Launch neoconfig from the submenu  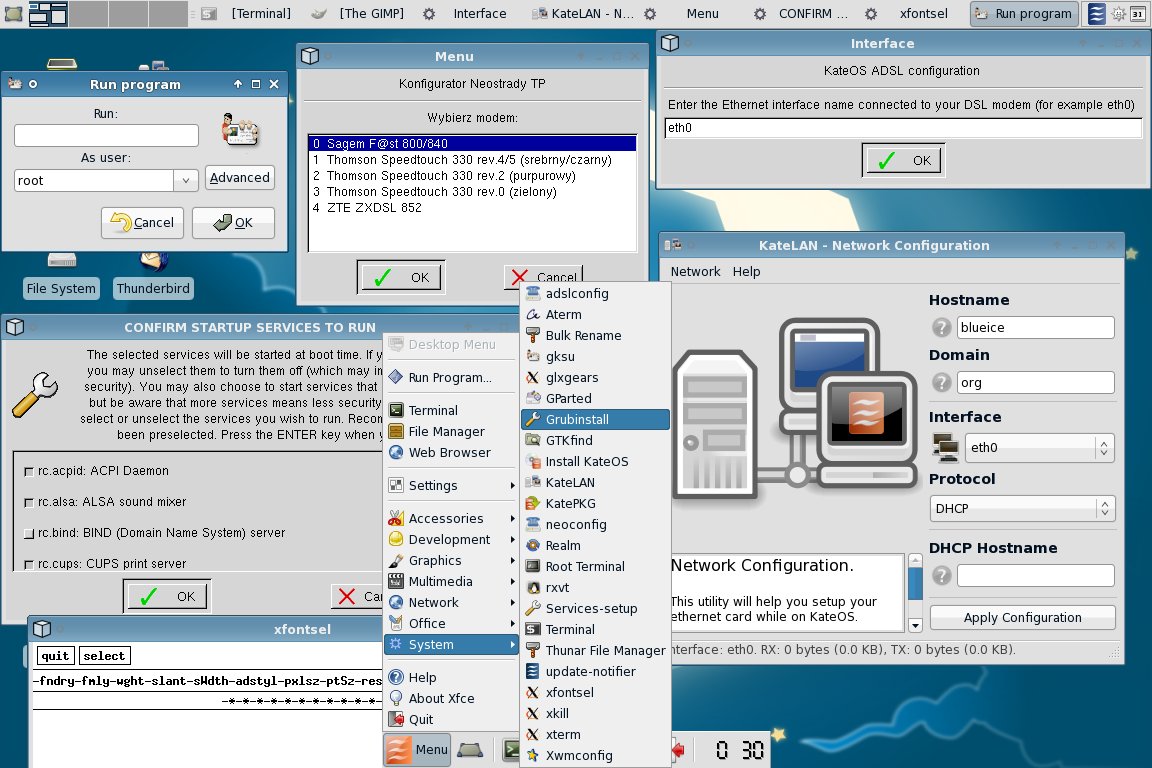coord(595,525)
